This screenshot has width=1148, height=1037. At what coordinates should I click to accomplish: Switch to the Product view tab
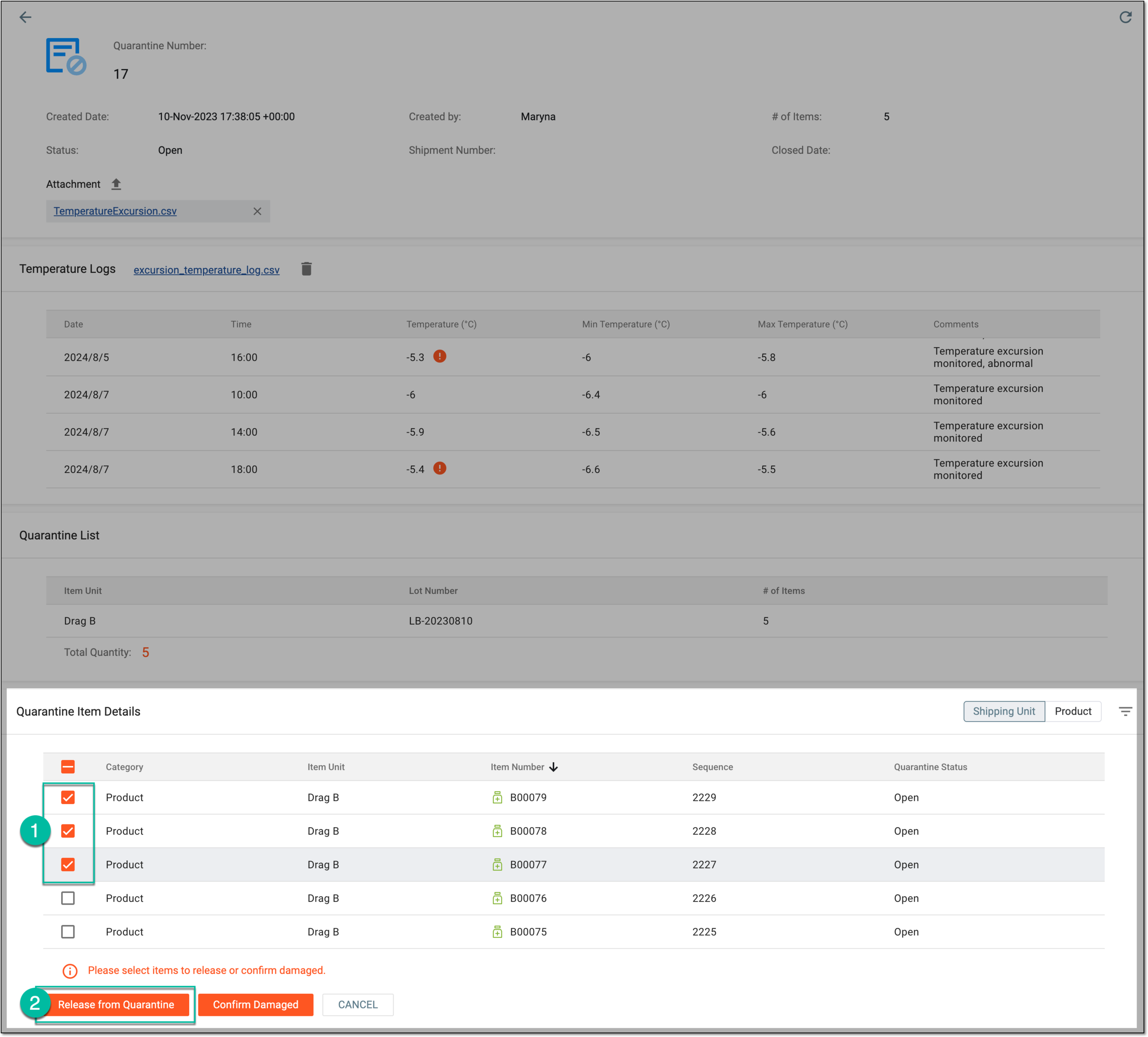pyautogui.click(x=1073, y=711)
